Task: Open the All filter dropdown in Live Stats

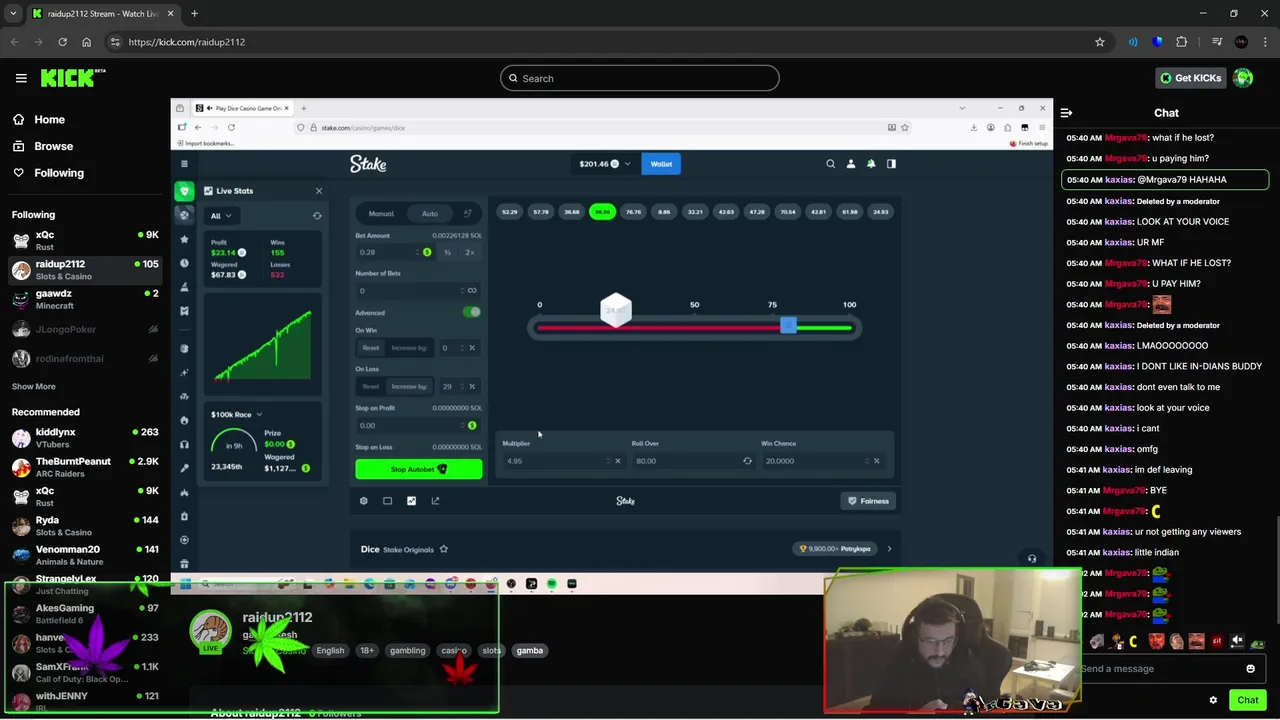Action: tap(220, 216)
